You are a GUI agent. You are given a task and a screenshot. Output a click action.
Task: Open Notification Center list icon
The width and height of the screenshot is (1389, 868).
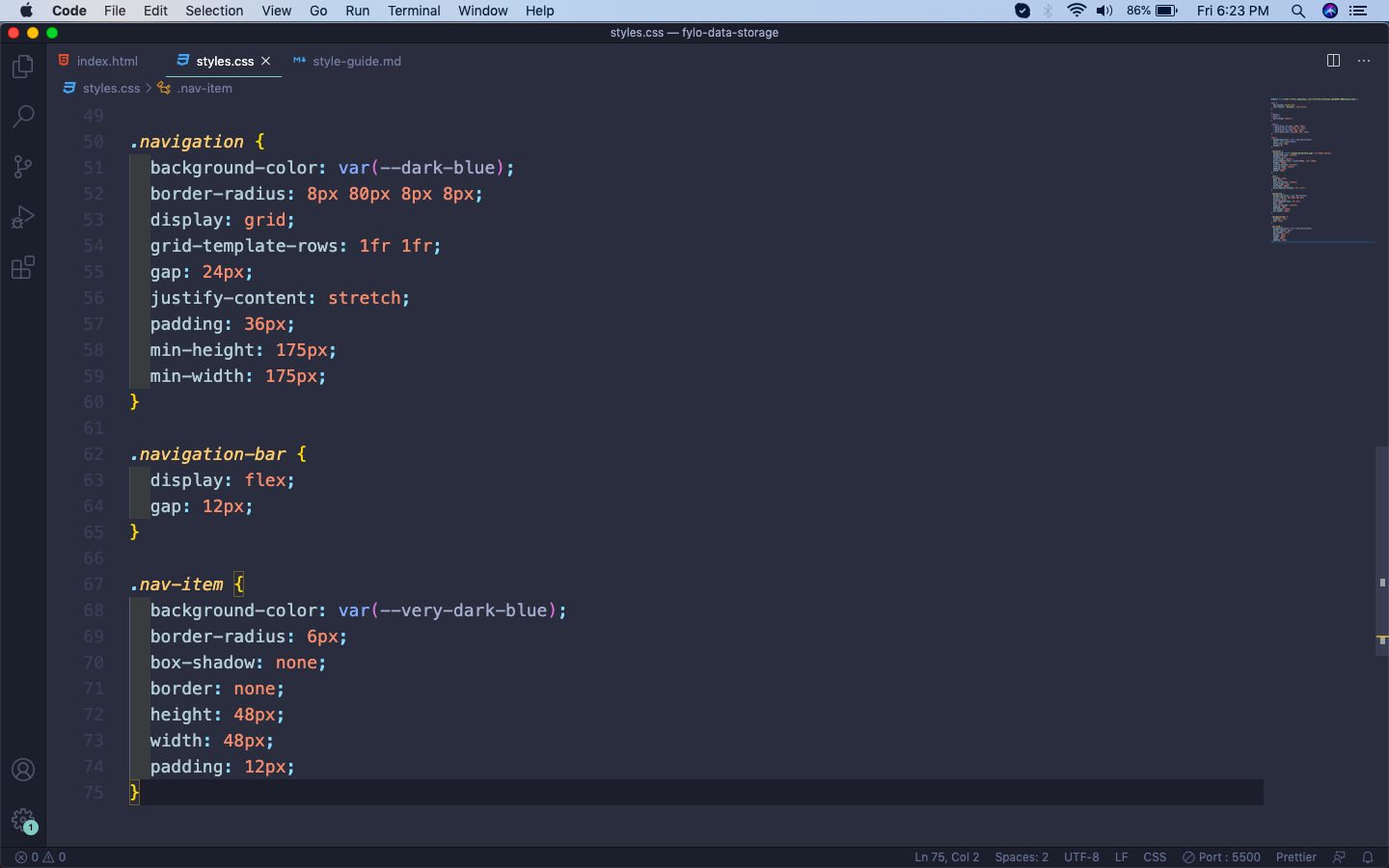[1358, 11]
